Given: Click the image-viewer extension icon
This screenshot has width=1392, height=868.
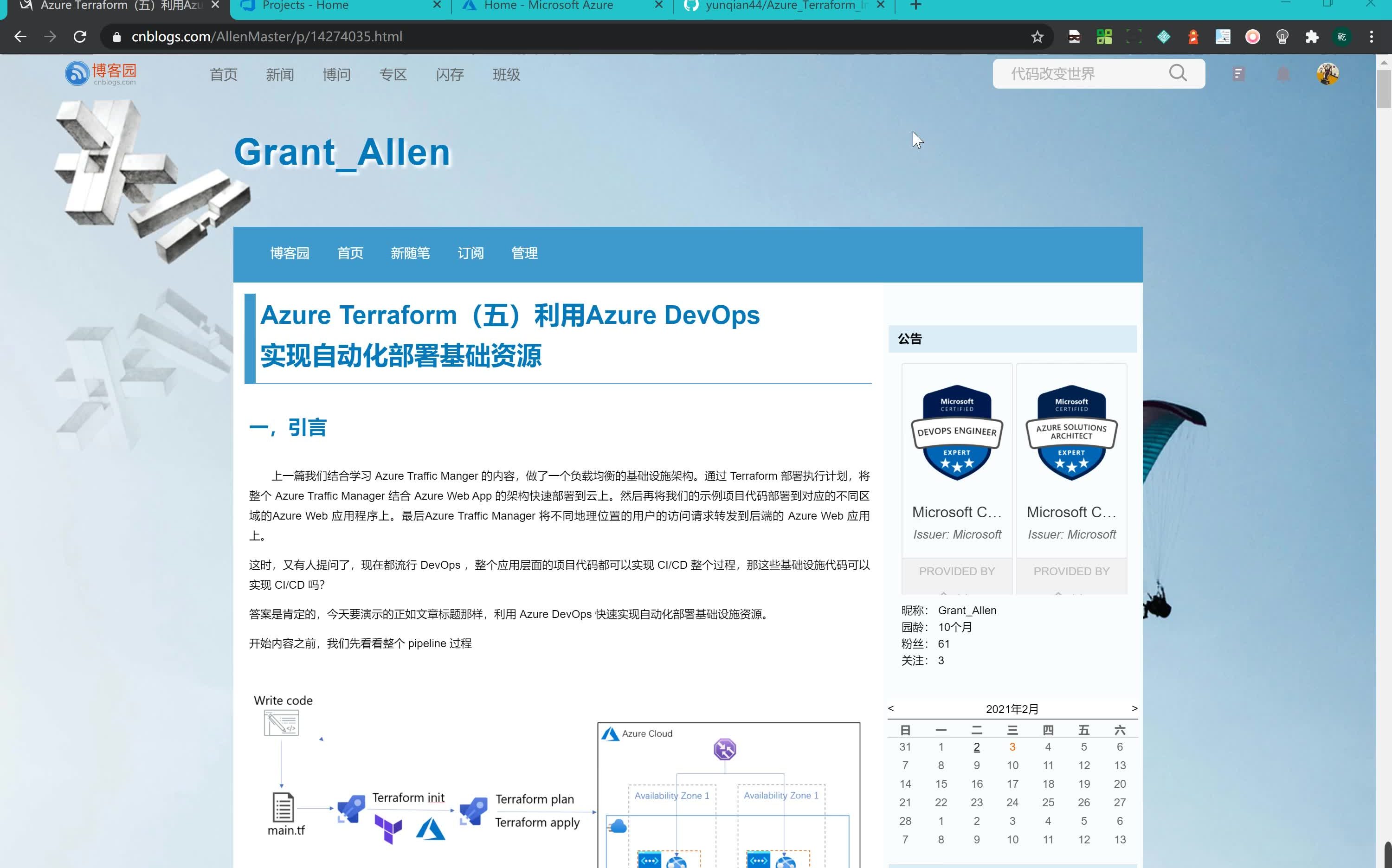Looking at the screenshot, I should 1223,37.
